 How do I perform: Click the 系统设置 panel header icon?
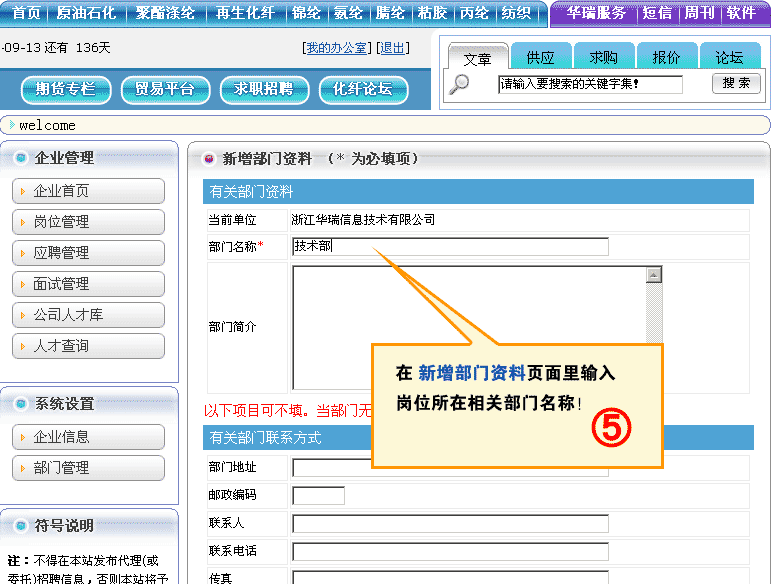pos(21,404)
